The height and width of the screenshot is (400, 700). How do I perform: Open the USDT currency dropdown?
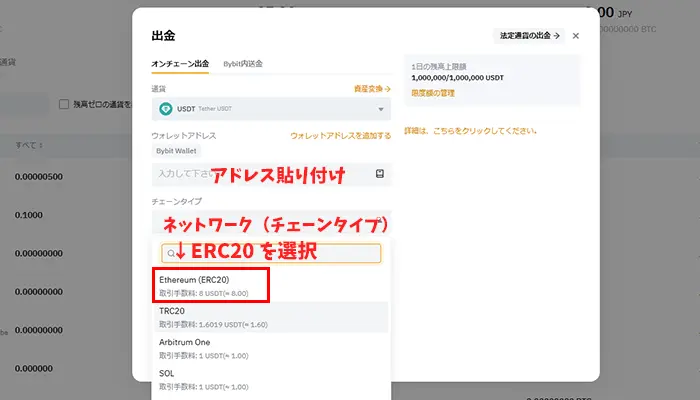point(271,109)
